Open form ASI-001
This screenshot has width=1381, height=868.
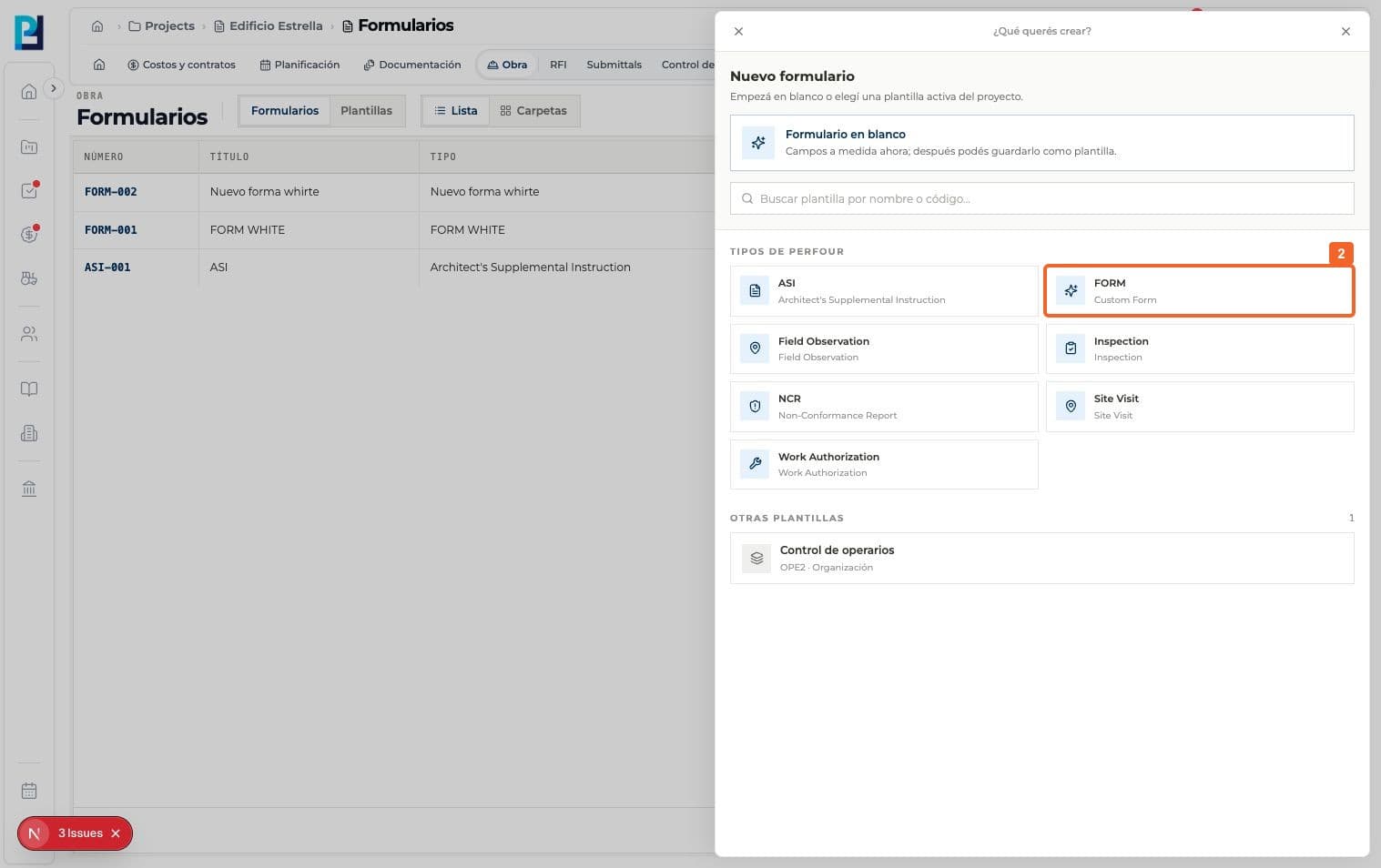tap(107, 267)
